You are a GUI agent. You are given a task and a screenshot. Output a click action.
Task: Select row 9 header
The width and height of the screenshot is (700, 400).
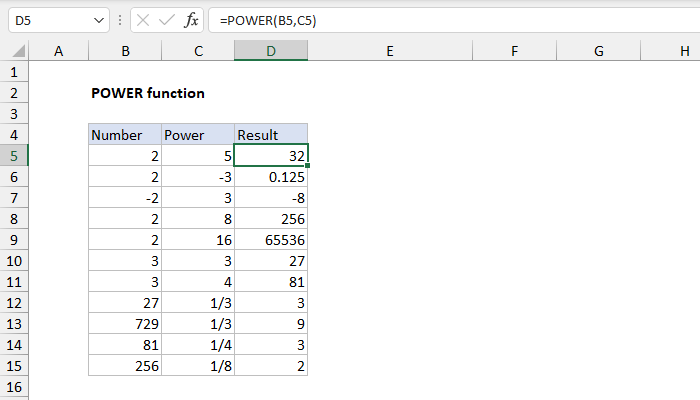tap(14, 240)
